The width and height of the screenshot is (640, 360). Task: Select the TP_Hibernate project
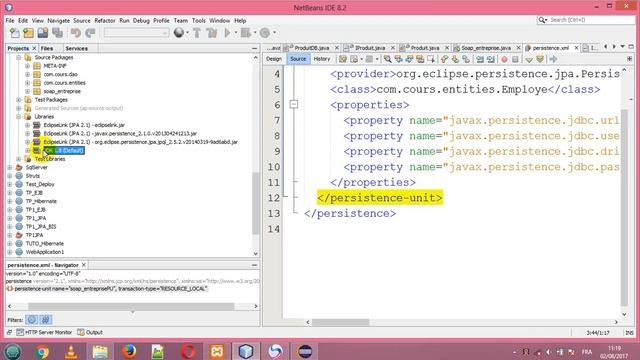(x=41, y=201)
